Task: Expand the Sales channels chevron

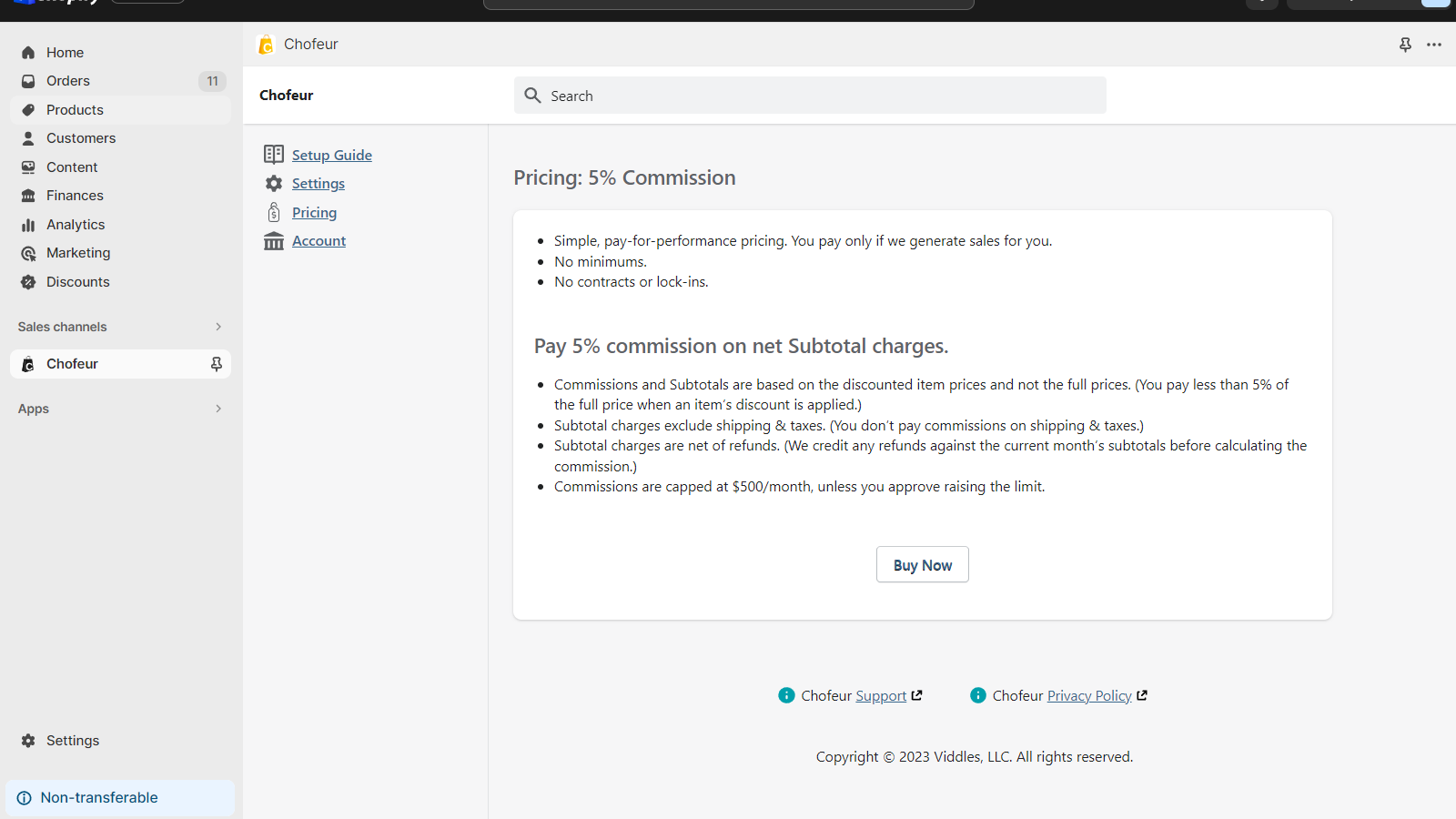Action: coord(218,327)
